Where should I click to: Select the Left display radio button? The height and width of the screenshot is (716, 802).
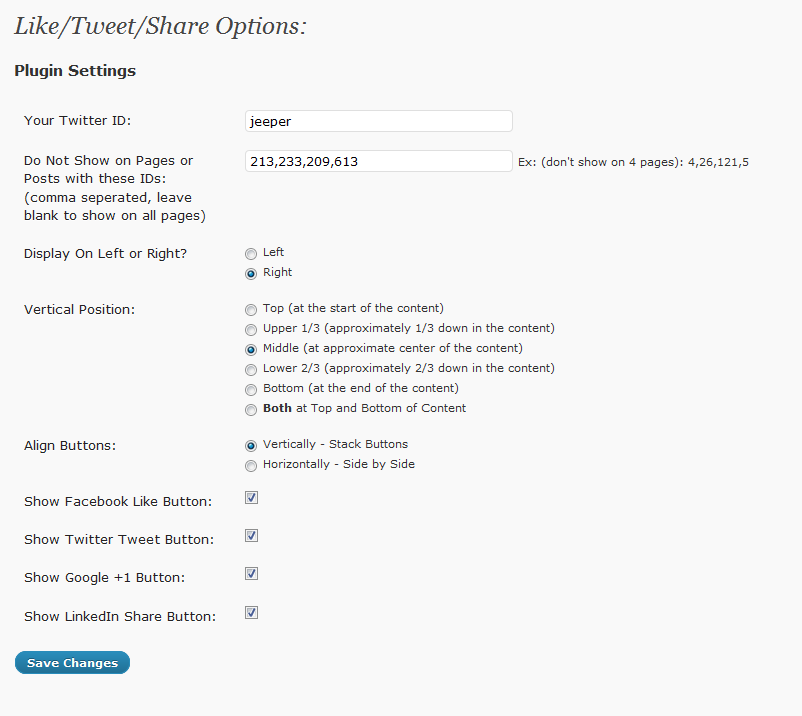click(251, 253)
